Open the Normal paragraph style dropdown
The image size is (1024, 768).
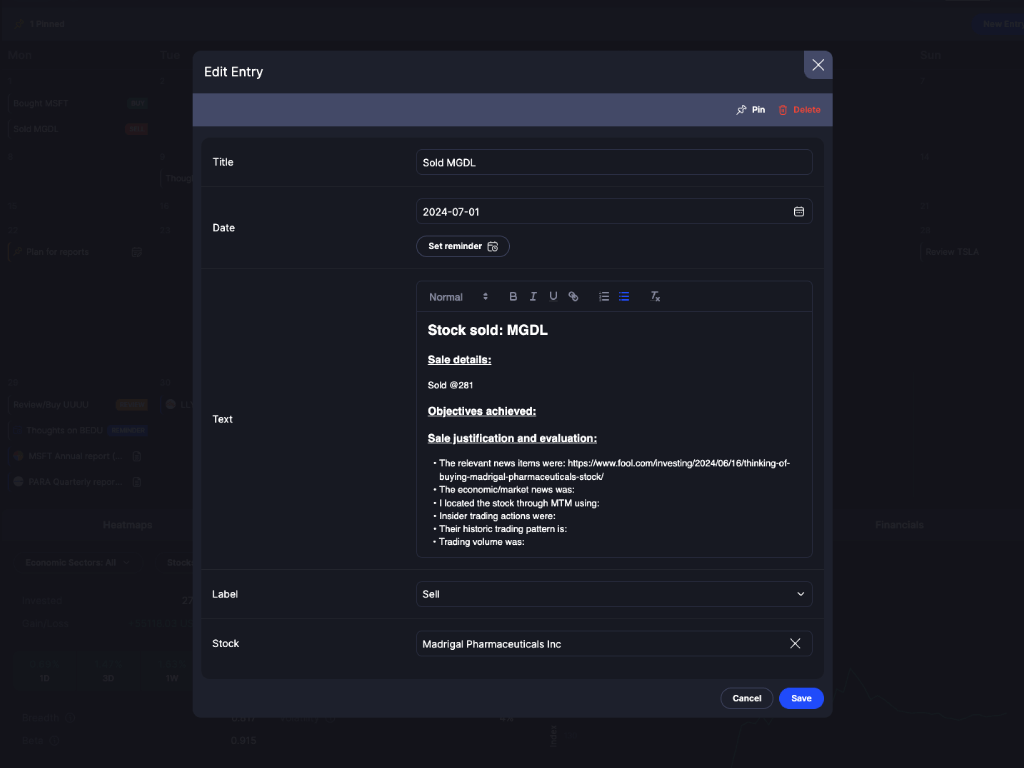pyautogui.click(x=458, y=296)
